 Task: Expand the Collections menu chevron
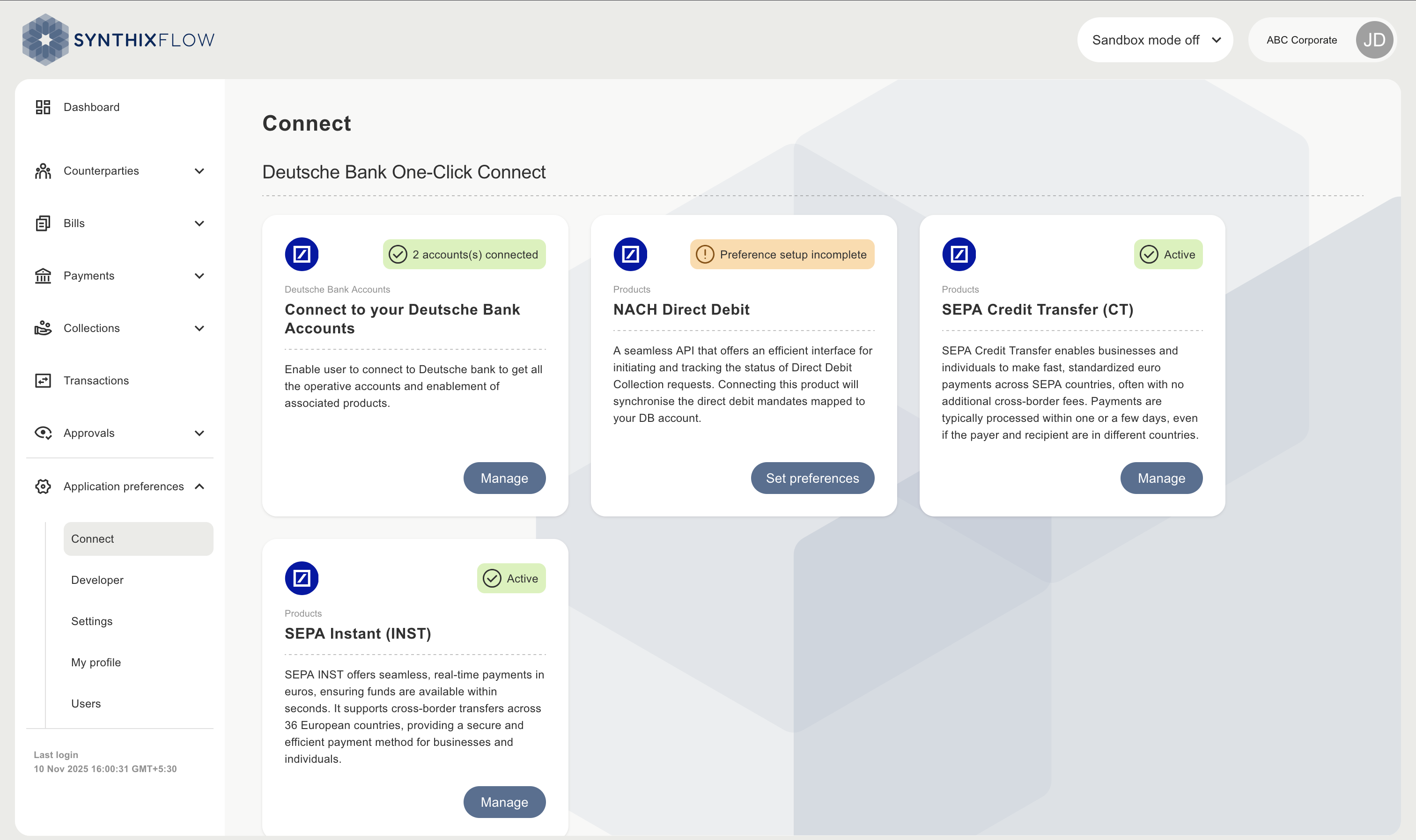199,328
